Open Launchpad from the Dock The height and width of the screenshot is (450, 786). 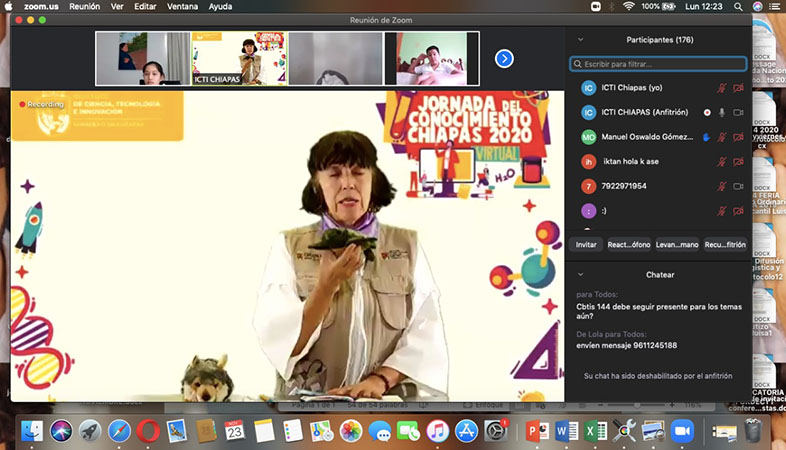(90, 431)
